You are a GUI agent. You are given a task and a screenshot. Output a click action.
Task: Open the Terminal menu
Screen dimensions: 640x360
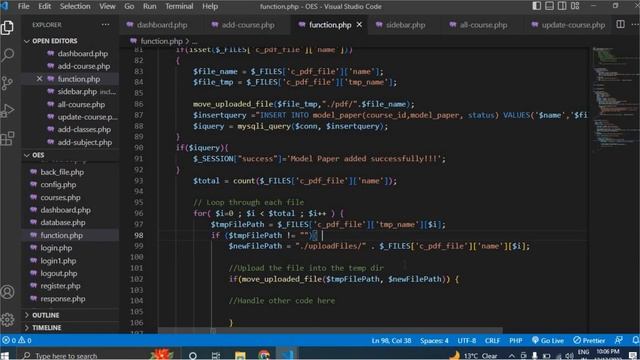179,6
